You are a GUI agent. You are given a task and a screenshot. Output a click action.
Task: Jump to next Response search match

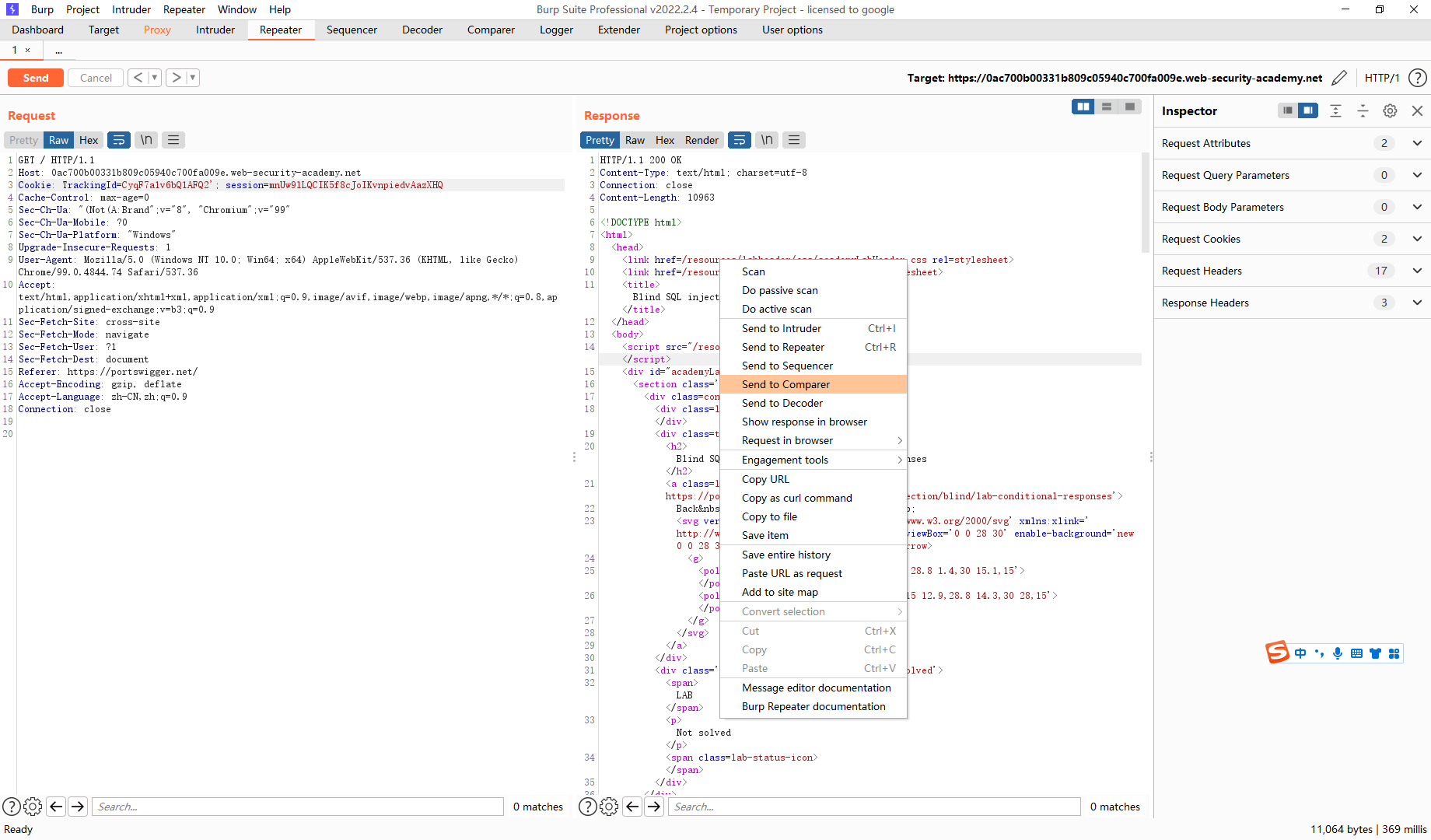pyautogui.click(x=654, y=807)
